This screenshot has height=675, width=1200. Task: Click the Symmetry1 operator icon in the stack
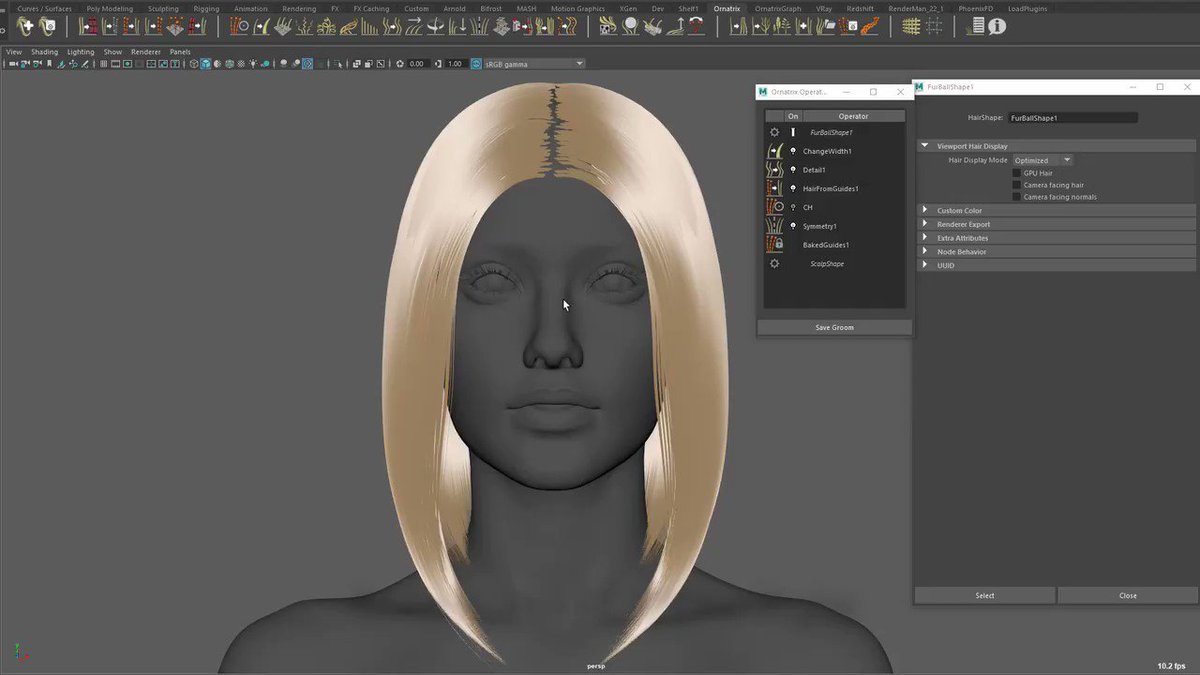click(x=774, y=226)
